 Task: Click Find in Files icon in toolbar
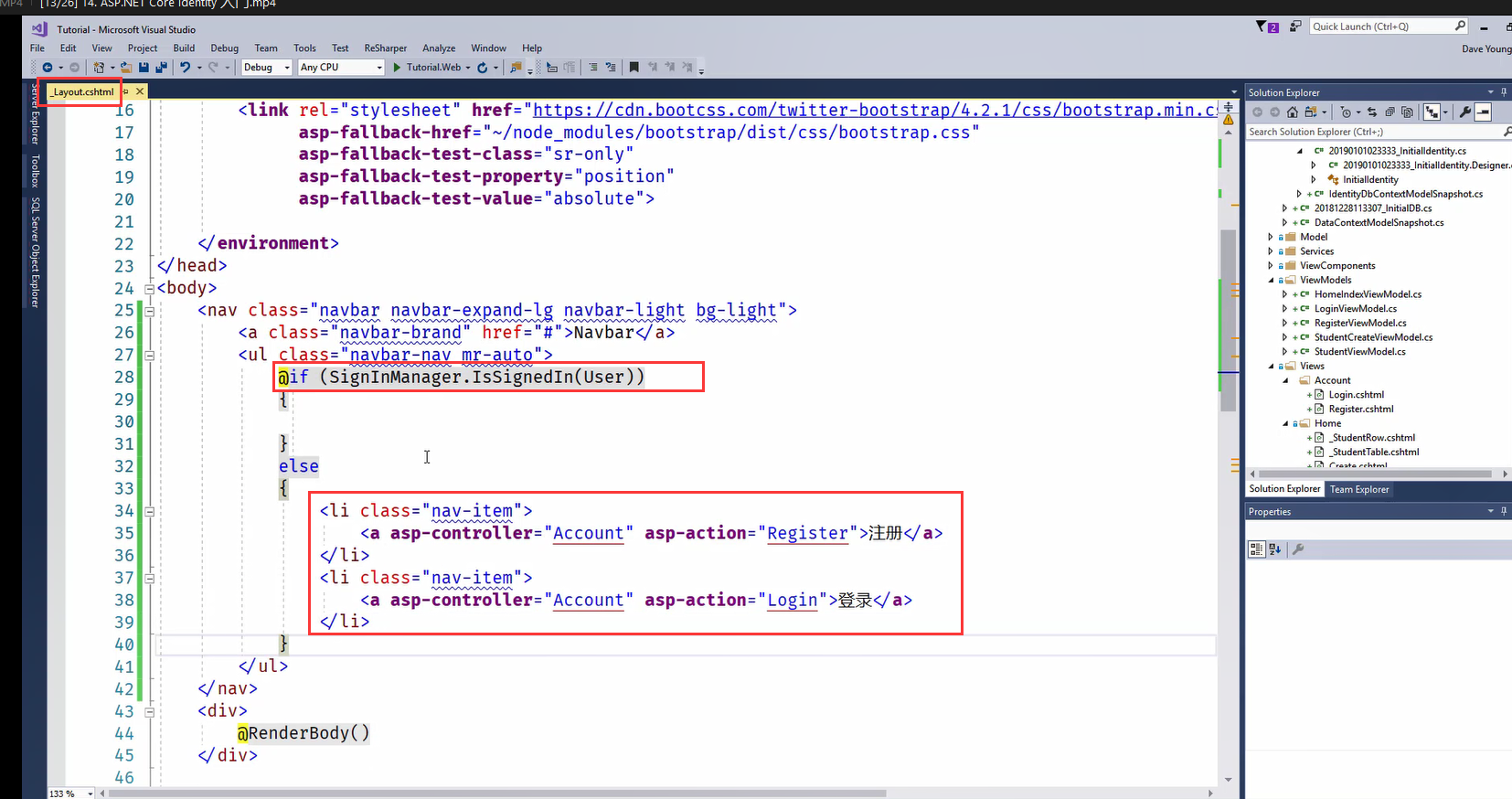(516, 67)
